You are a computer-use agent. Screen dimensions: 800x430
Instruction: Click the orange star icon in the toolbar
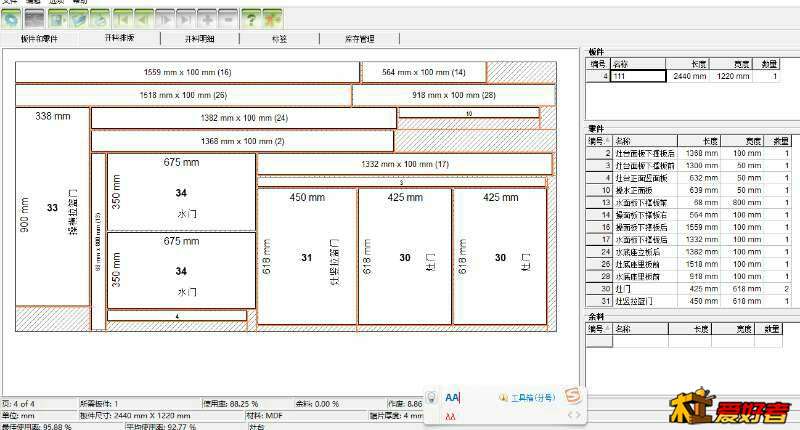coord(273,19)
